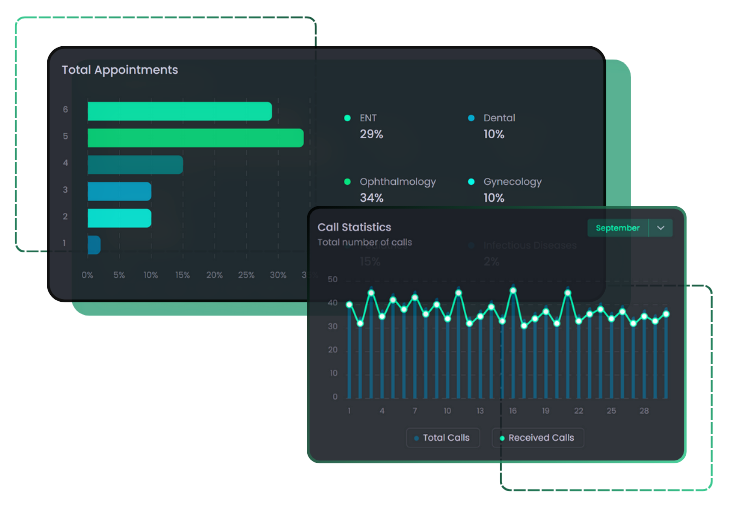
Task: Click the dark teal bar in row 4
Action: (135, 164)
